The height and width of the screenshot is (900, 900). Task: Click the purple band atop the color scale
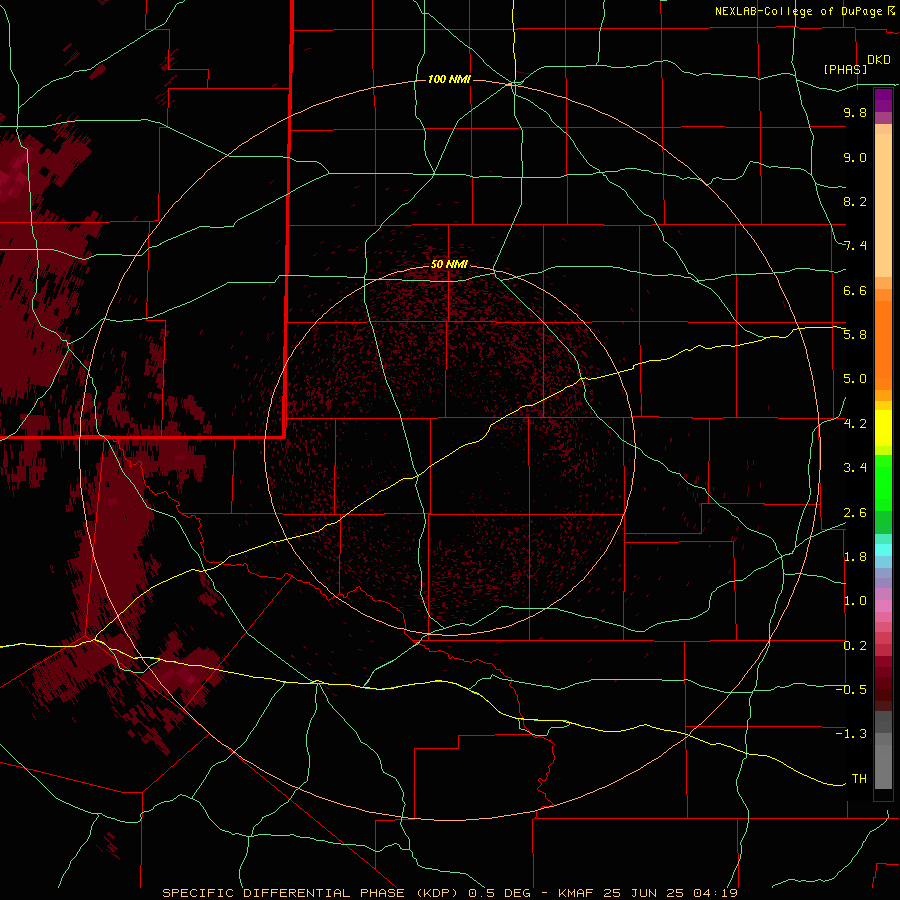[x=883, y=101]
